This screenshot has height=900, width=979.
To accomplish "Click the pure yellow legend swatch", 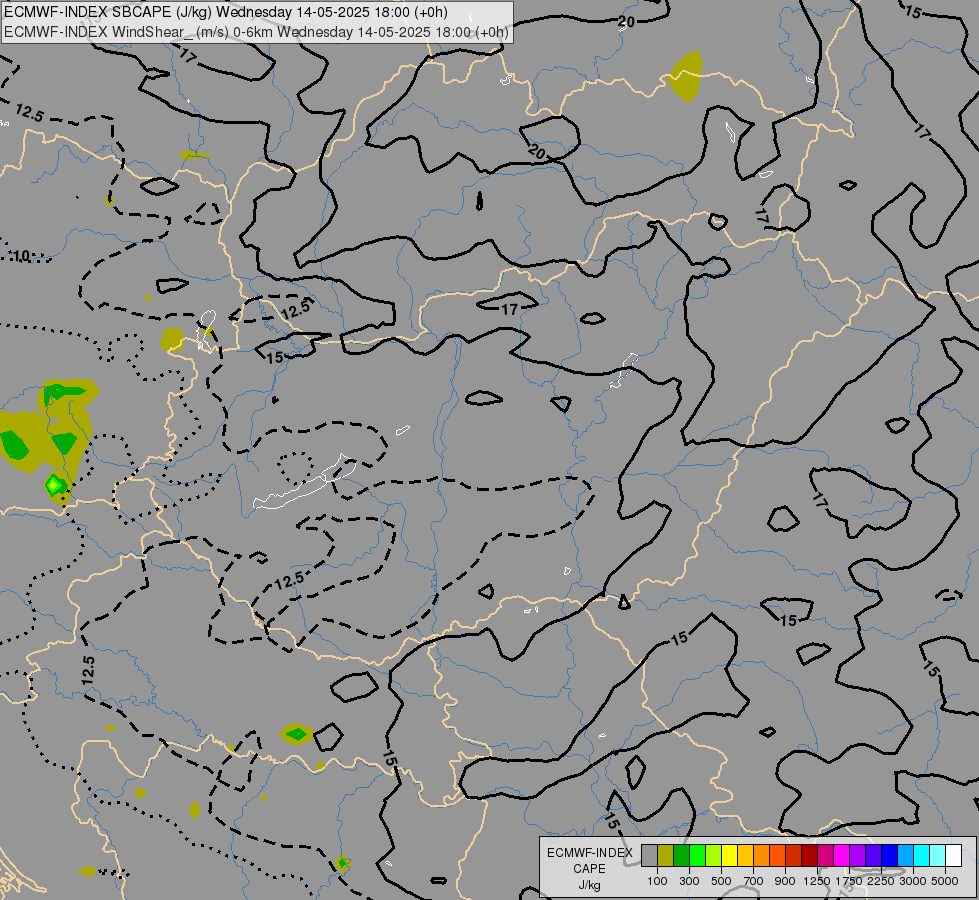I will point(729,855).
